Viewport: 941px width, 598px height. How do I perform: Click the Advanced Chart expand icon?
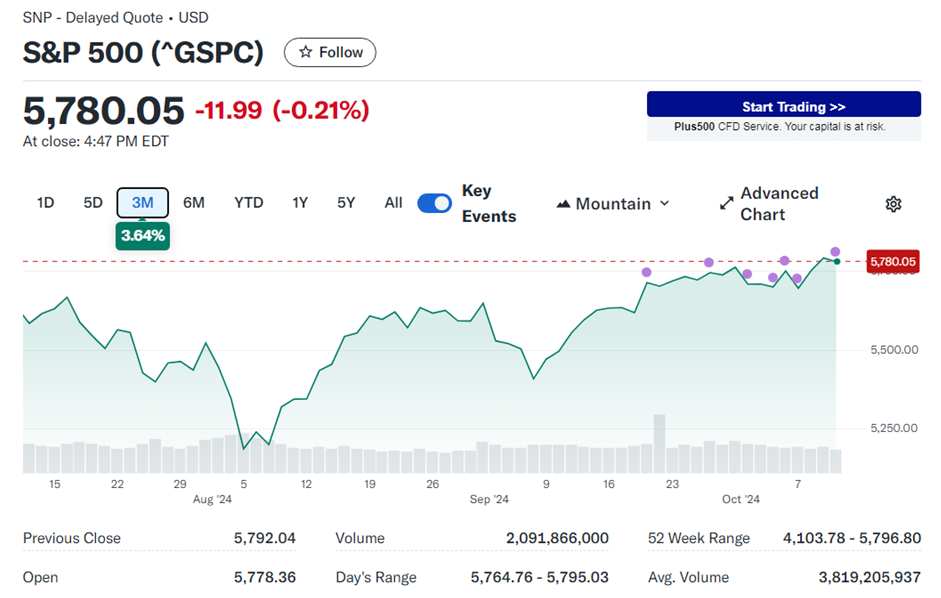(x=727, y=202)
